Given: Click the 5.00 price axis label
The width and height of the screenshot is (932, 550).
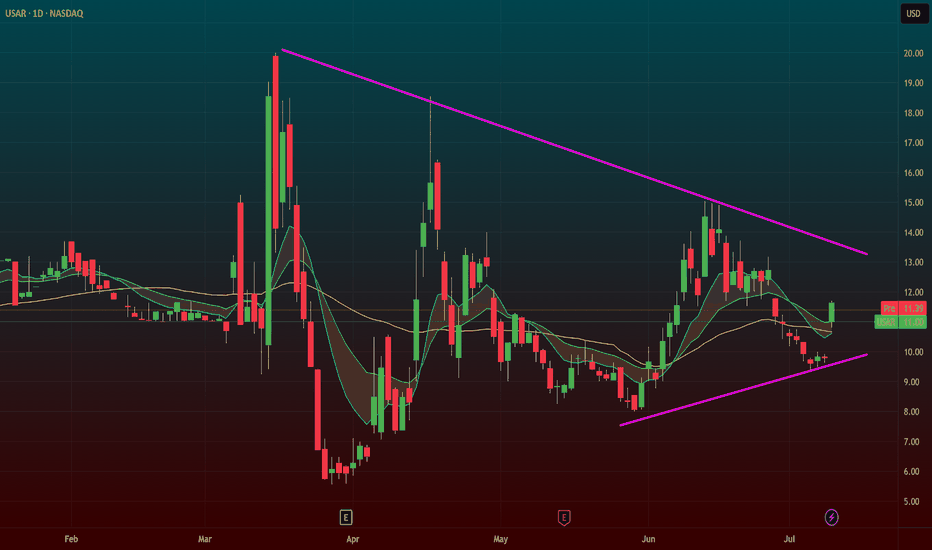Looking at the screenshot, I should point(911,501).
